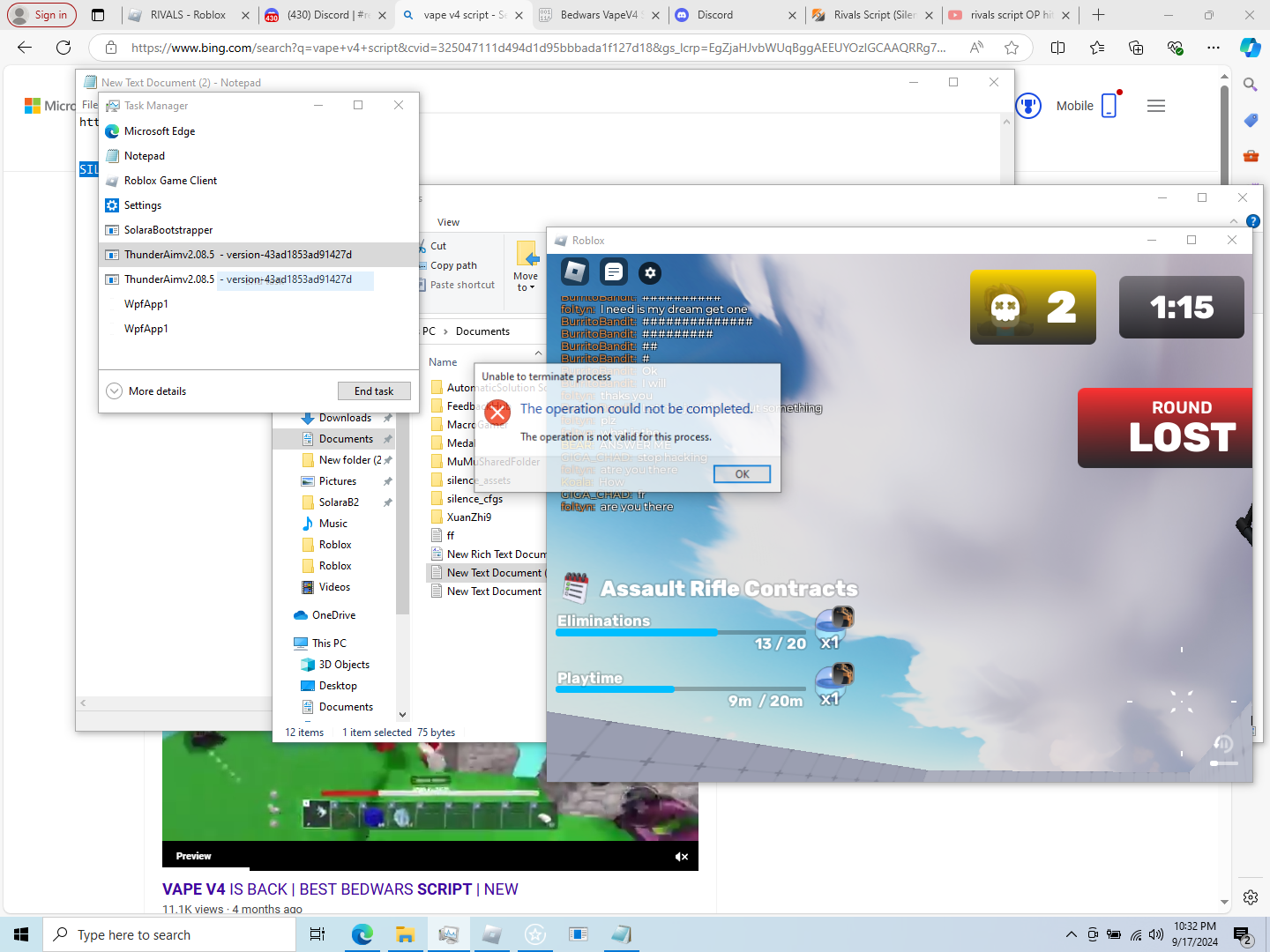Open Rivals Script (Silent) browser tab
This screenshot has height=952, width=1270.
(x=873, y=15)
